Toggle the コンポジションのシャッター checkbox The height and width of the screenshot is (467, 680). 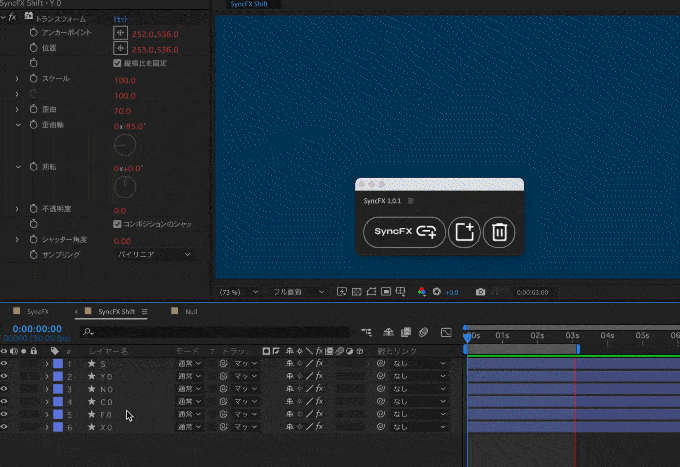pyautogui.click(x=117, y=224)
